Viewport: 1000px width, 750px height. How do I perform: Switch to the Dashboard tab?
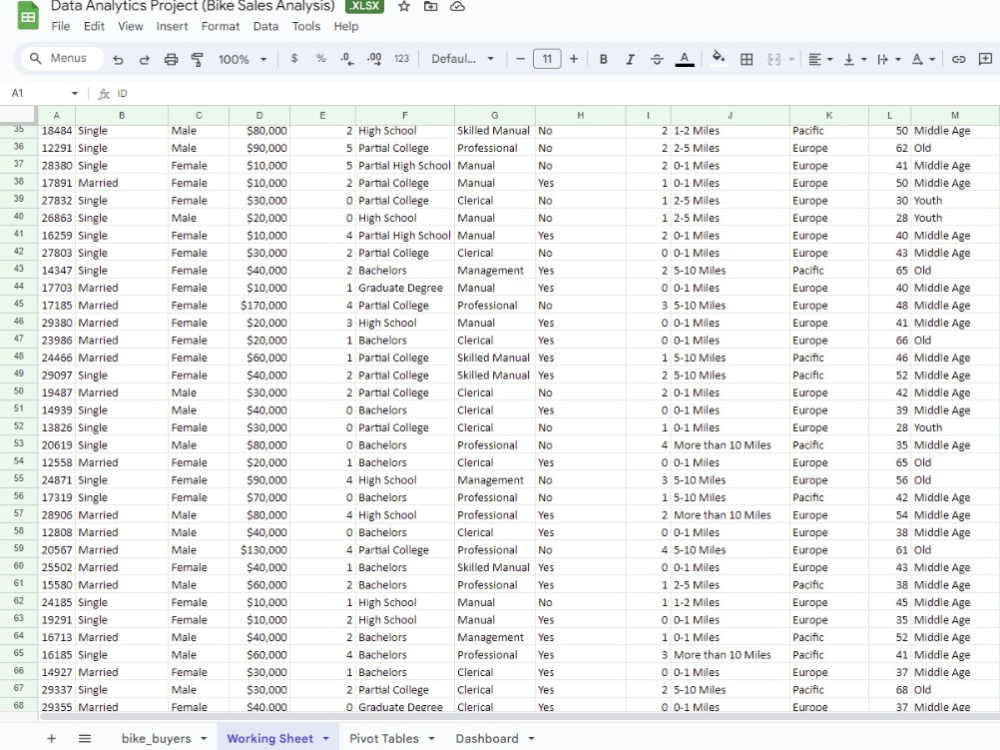click(x=487, y=739)
